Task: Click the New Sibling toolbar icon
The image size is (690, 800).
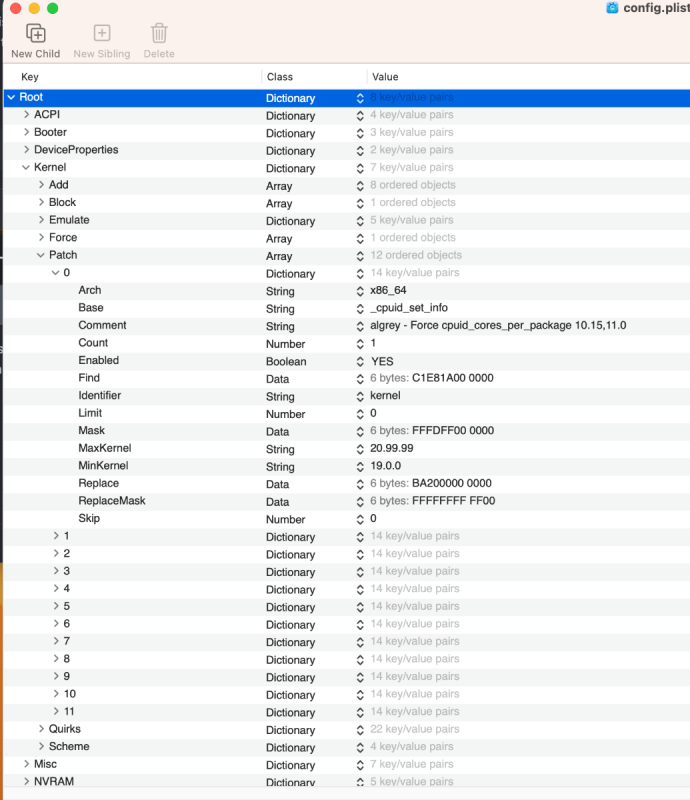Action: click(102, 33)
